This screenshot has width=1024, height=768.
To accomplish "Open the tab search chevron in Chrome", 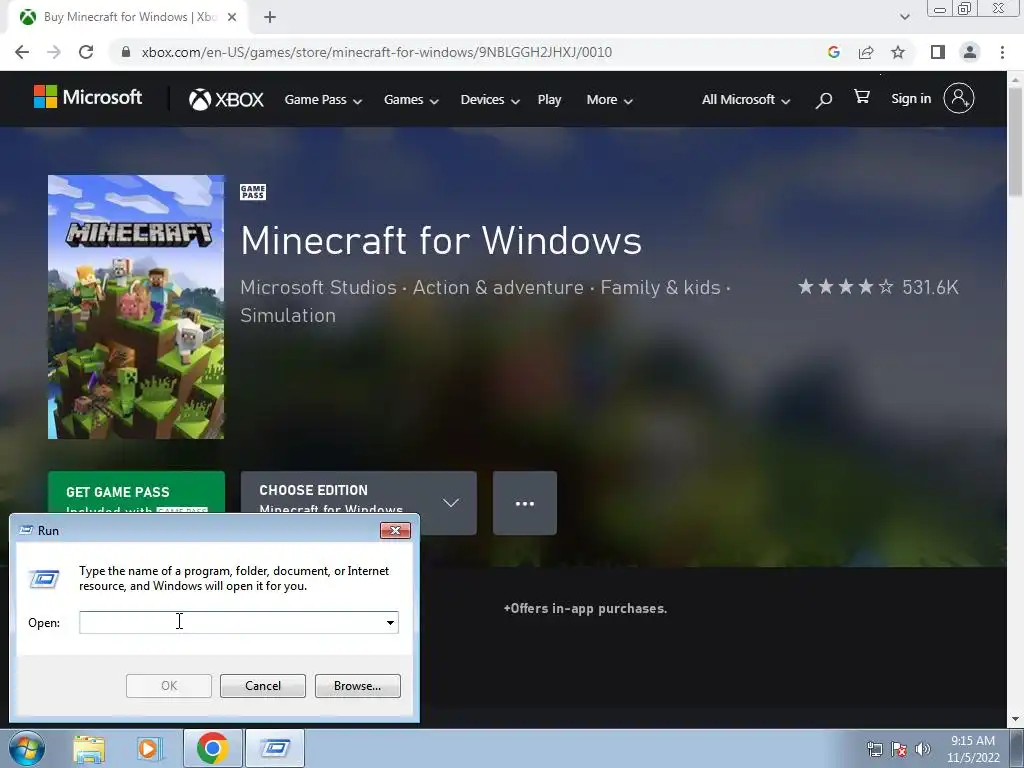I will pos(904,17).
